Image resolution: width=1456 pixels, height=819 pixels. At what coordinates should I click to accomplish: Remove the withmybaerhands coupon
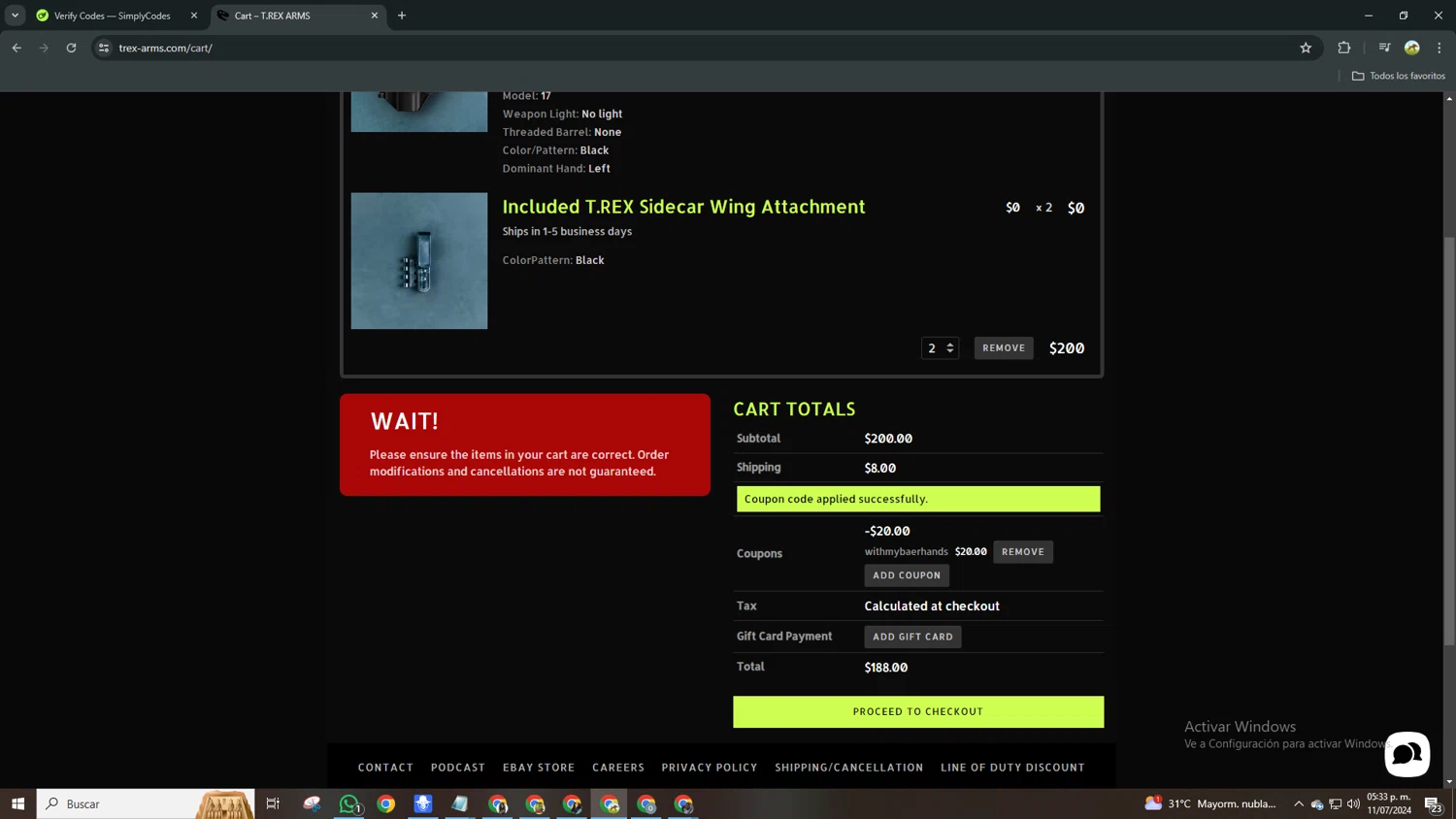click(x=1023, y=552)
